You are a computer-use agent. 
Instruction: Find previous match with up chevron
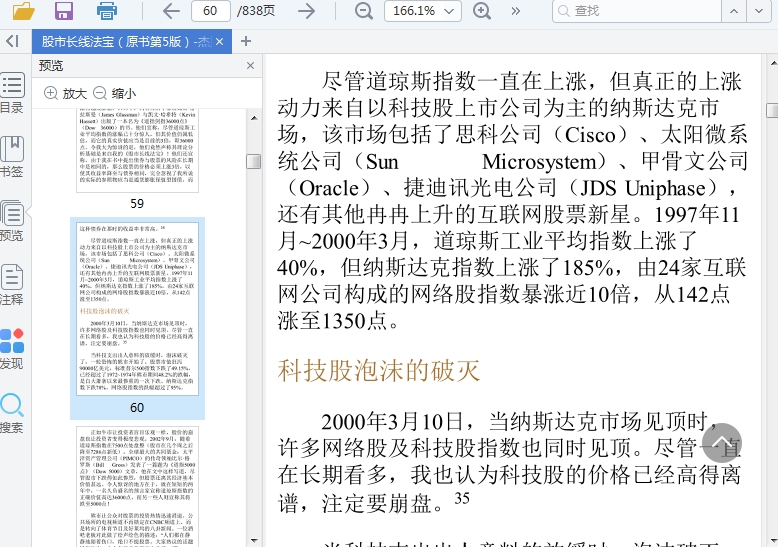(734, 11)
